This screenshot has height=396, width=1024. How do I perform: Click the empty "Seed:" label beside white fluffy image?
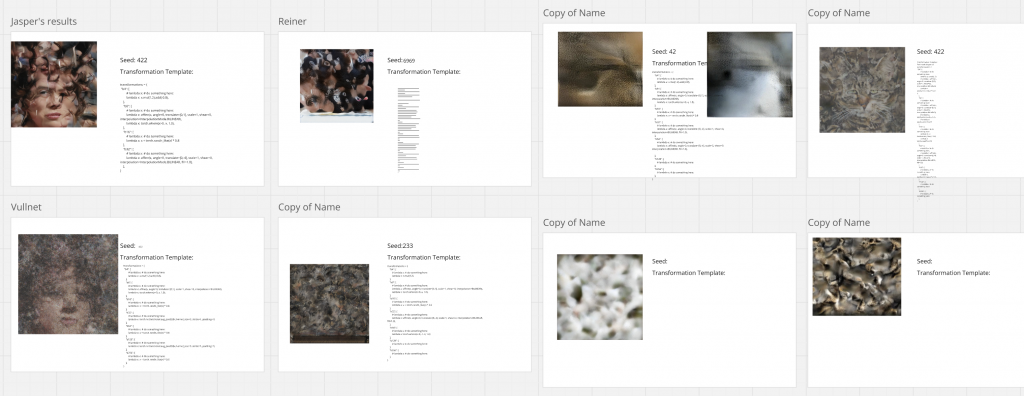[660, 261]
